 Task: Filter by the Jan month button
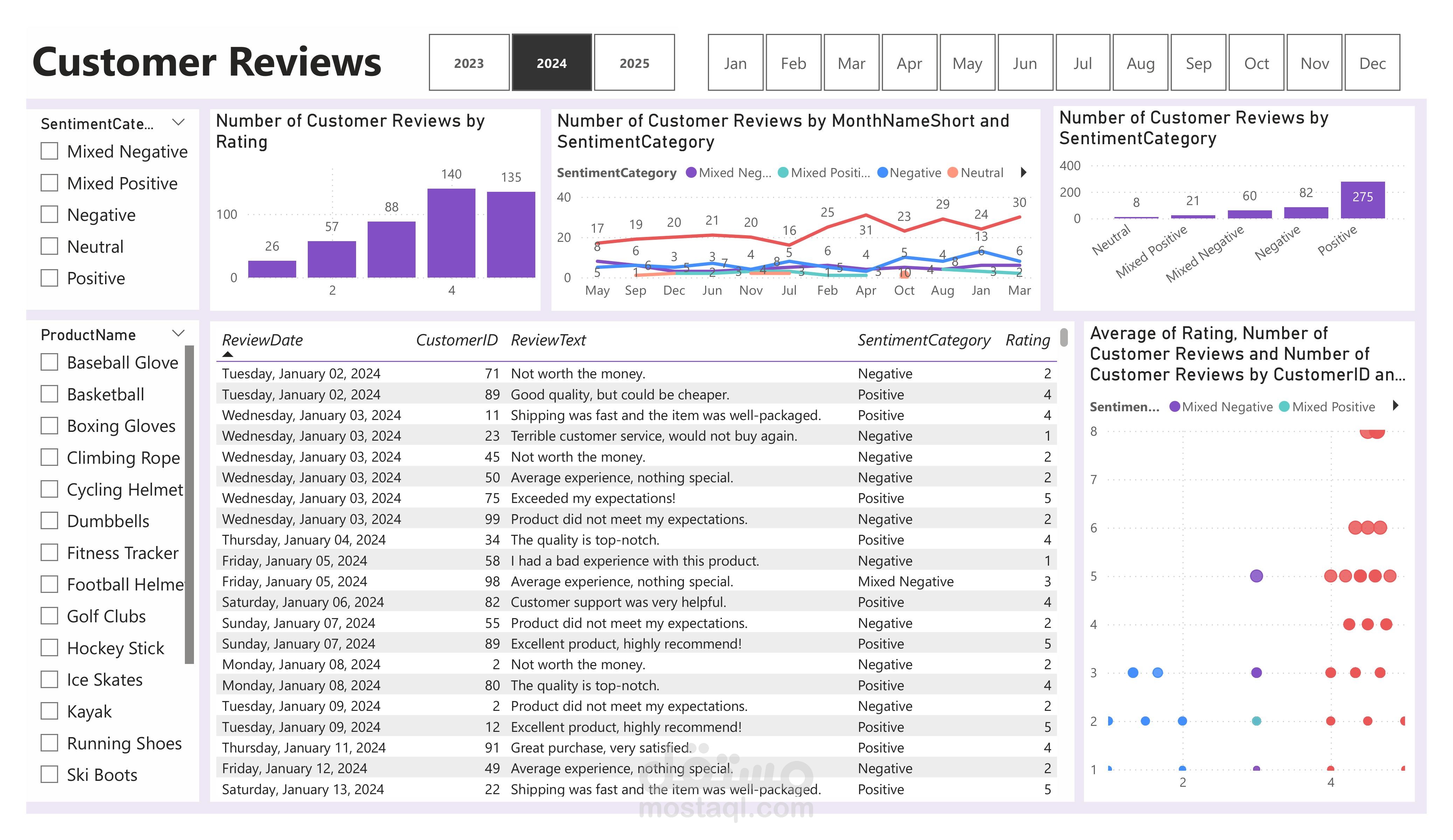(x=735, y=63)
